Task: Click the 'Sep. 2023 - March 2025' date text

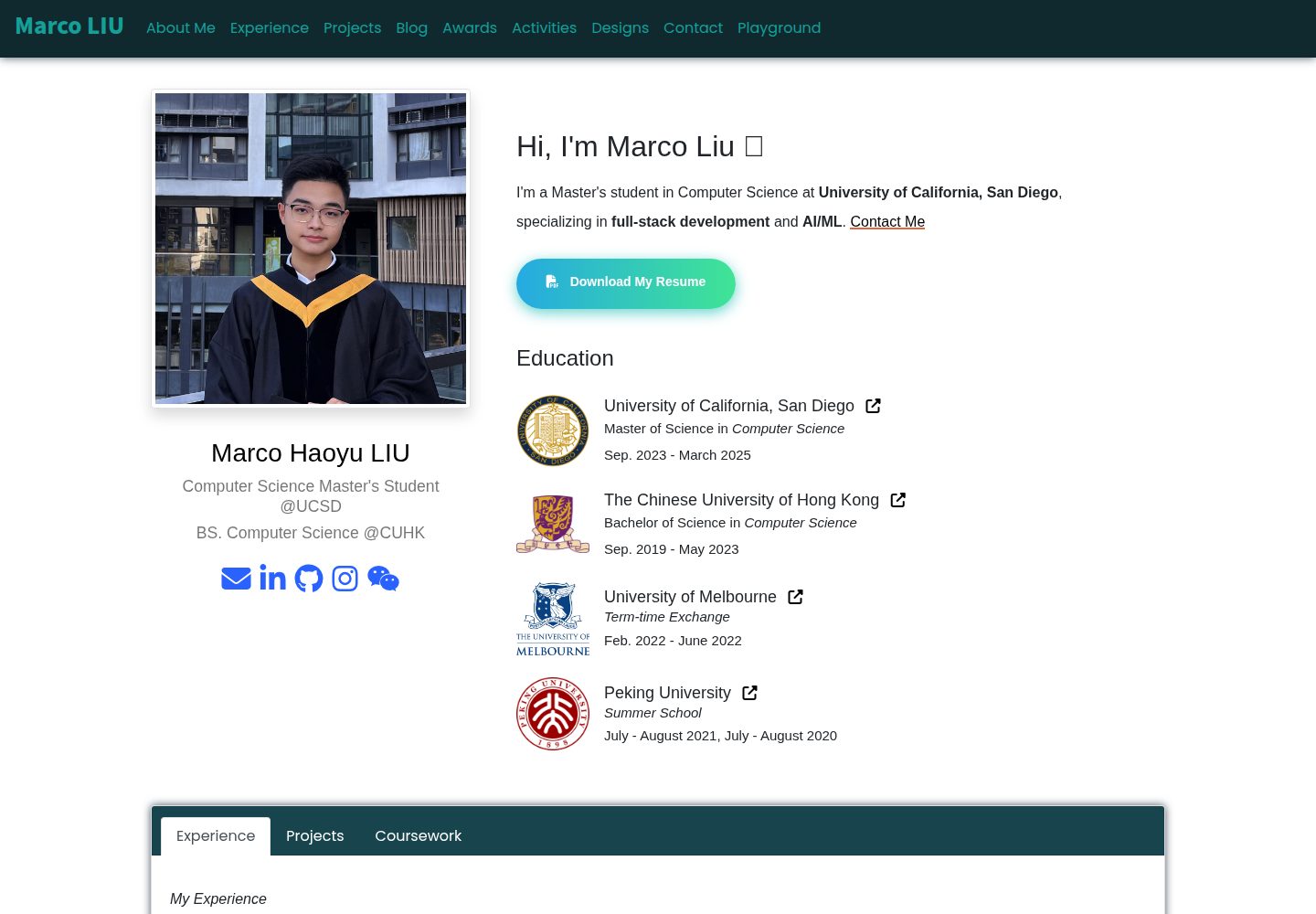Action: coord(677,455)
